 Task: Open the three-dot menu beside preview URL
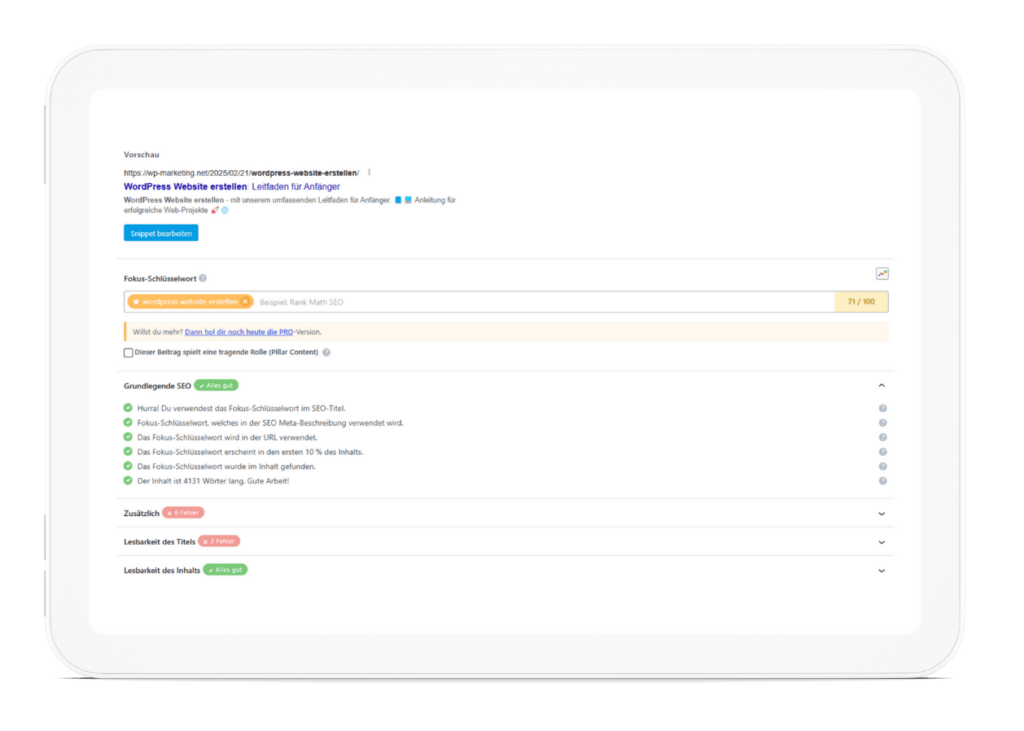coord(369,172)
